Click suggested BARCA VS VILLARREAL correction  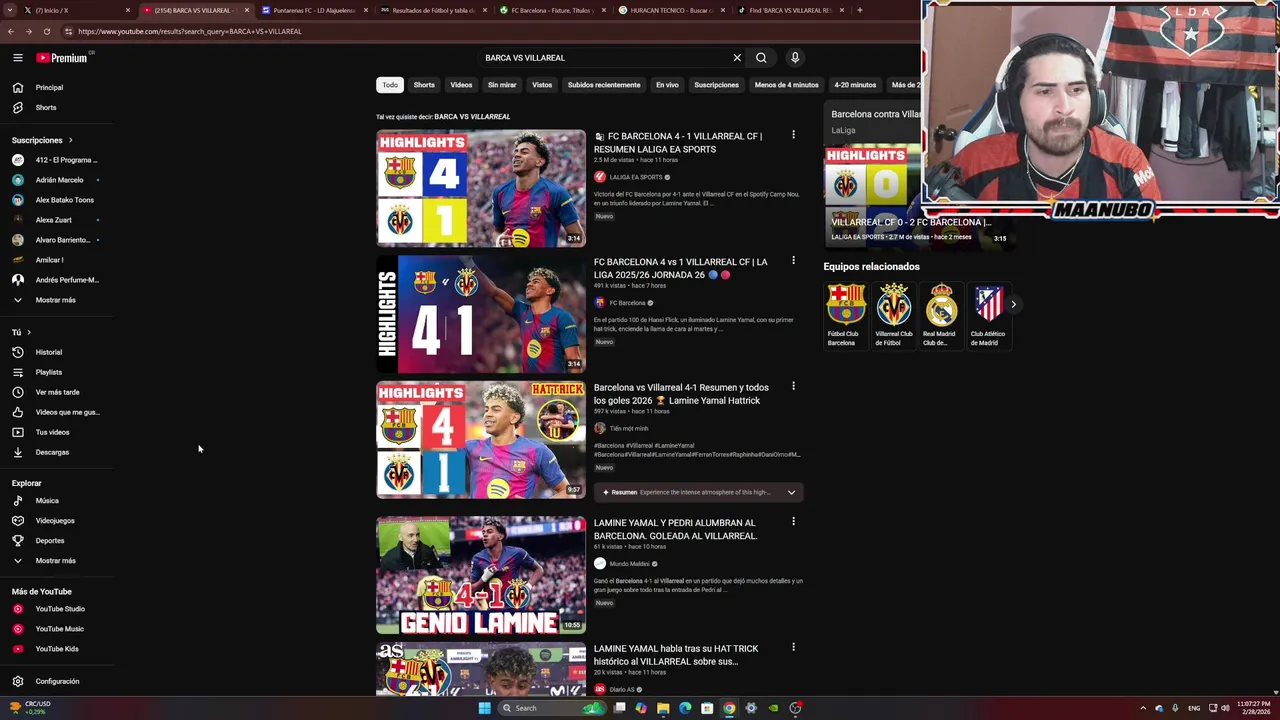(472, 117)
